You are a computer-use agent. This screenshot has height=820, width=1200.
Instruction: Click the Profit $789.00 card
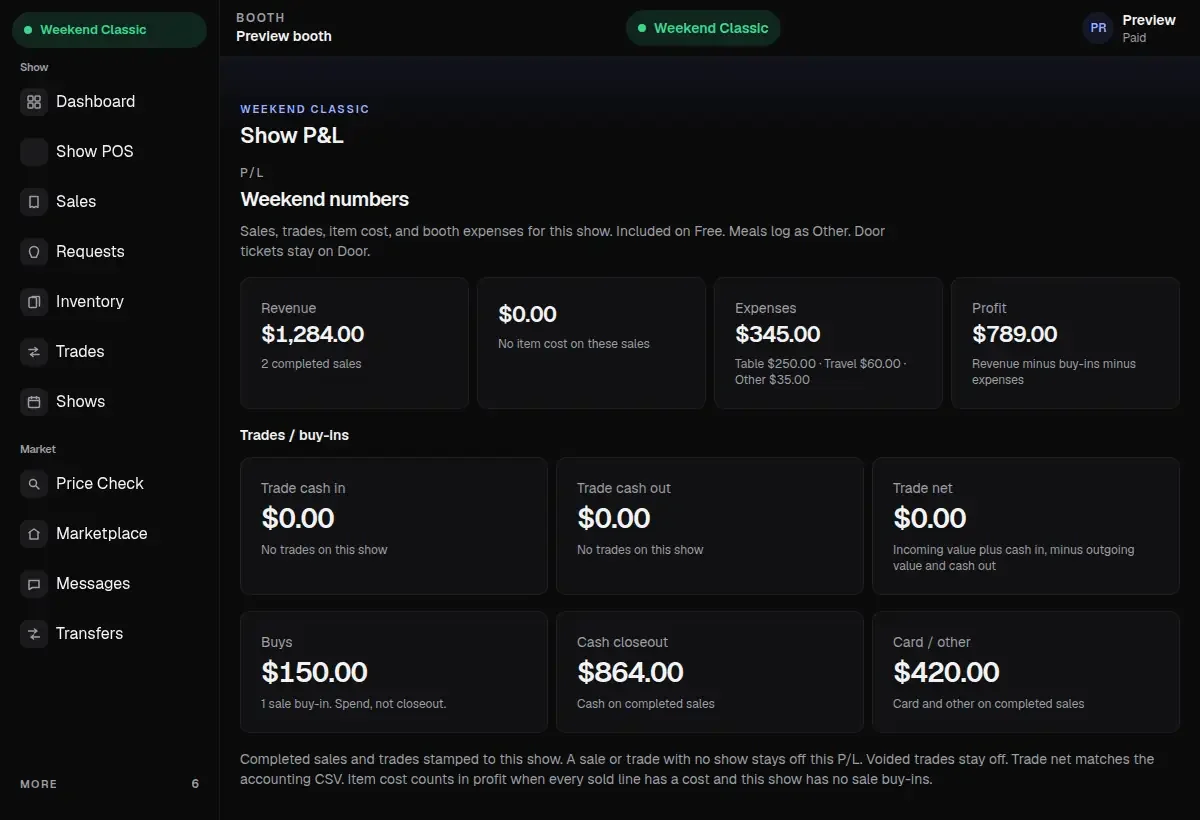[1065, 343]
